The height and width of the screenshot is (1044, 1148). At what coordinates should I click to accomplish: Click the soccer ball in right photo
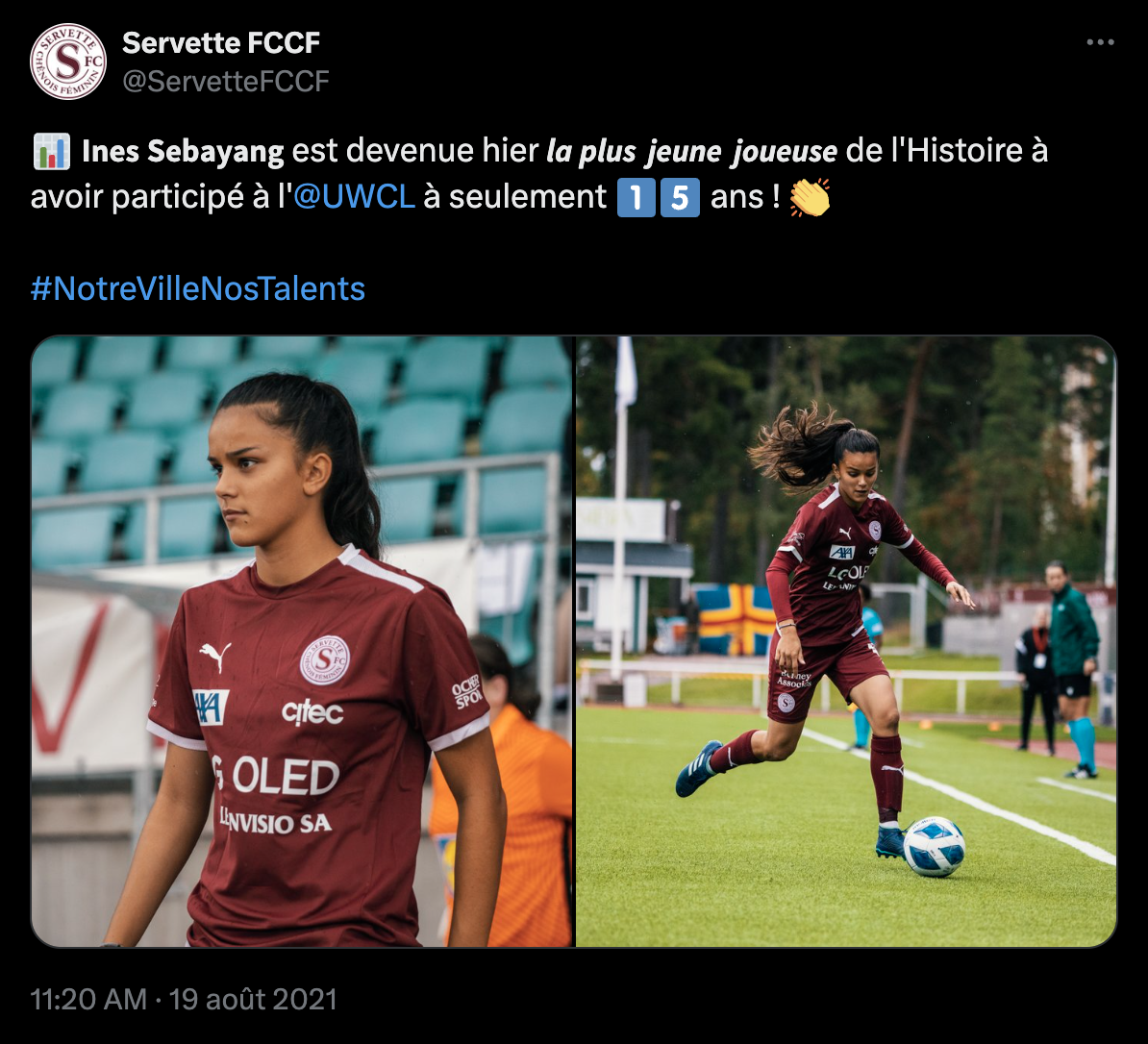(x=935, y=846)
